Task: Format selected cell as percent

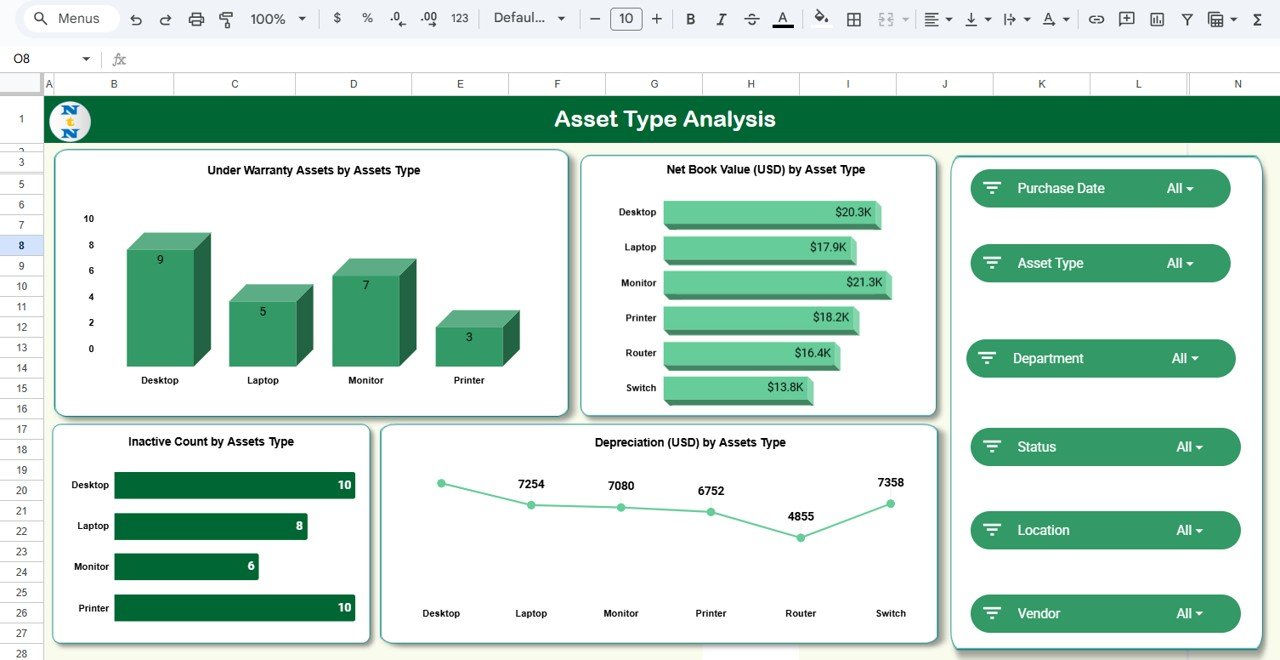Action: coord(366,18)
